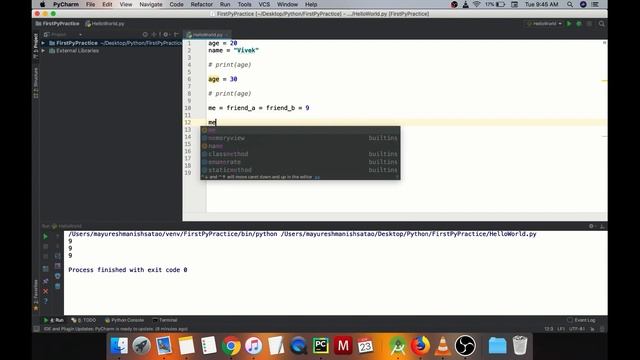Open Android Studio from the dock
Screen dimensions: 640x360
coord(397,346)
